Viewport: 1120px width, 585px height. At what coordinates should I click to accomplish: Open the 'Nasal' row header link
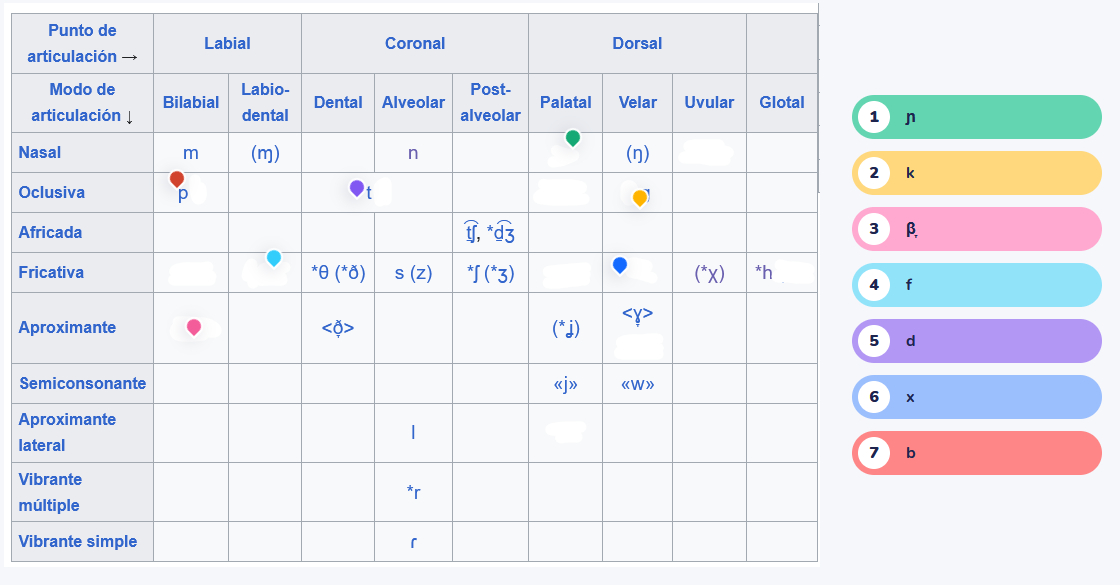[40, 152]
